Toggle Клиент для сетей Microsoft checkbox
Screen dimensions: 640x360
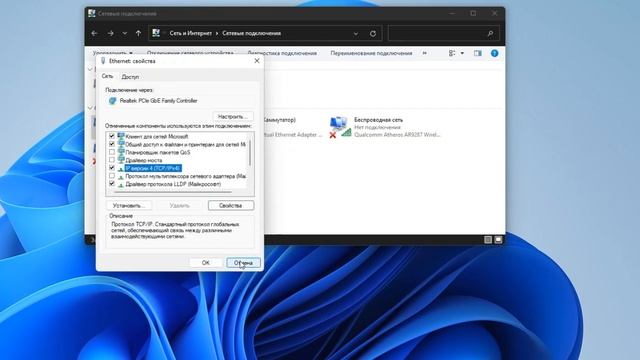[x=112, y=136]
